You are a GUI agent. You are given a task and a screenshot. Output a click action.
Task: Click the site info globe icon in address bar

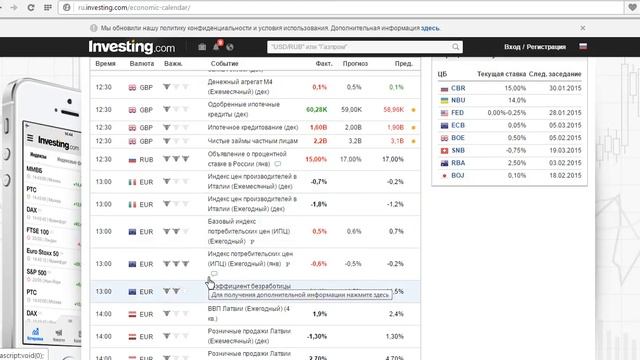[67, 7]
